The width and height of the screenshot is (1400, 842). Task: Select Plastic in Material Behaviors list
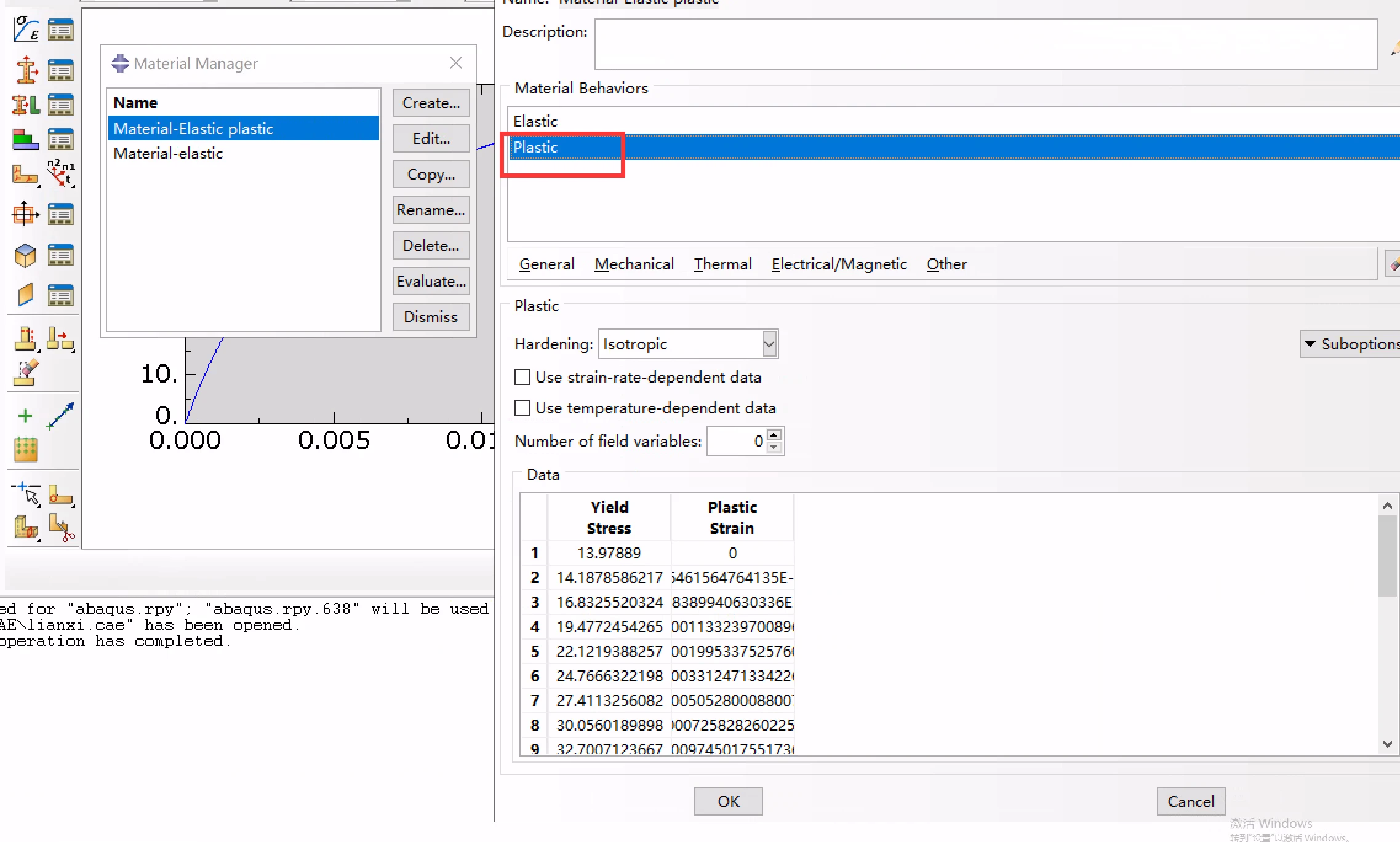click(x=954, y=147)
